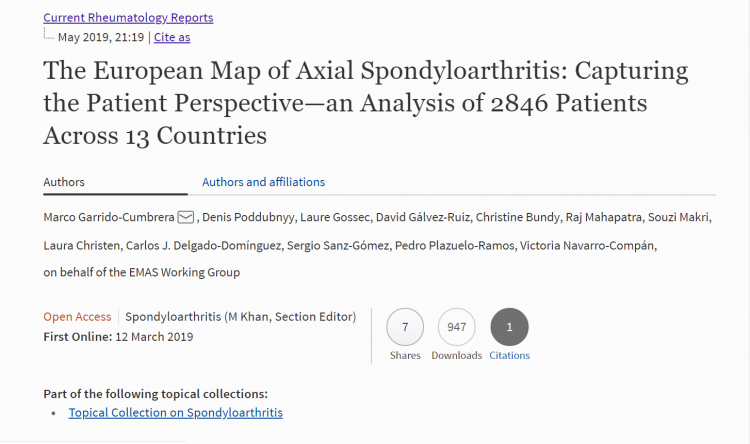Click author Laura Christen
750x444 pixels.
(79, 245)
